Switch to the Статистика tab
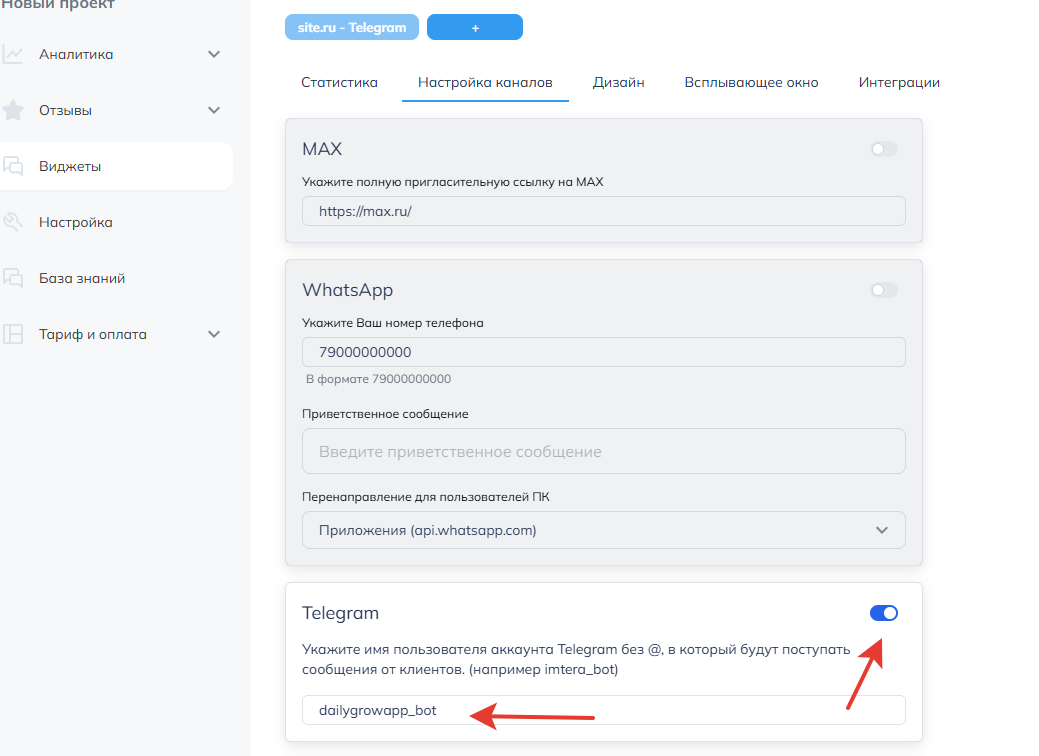 pos(339,82)
